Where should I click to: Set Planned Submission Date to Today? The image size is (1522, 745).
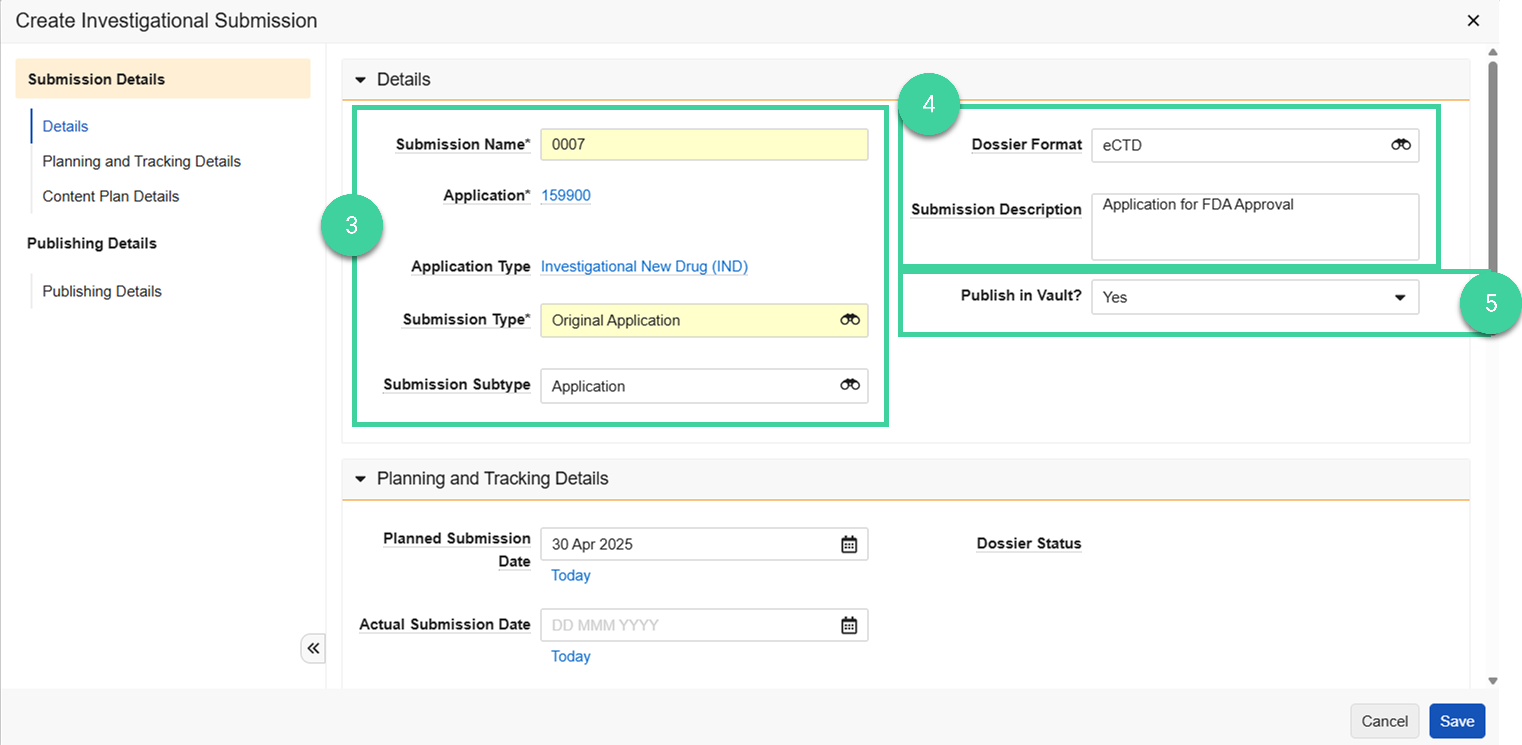coord(571,575)
